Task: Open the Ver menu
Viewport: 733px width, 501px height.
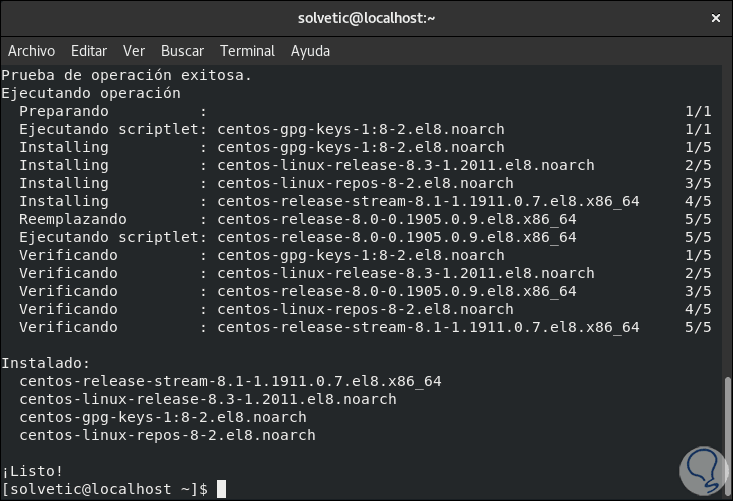Action: 134,51
